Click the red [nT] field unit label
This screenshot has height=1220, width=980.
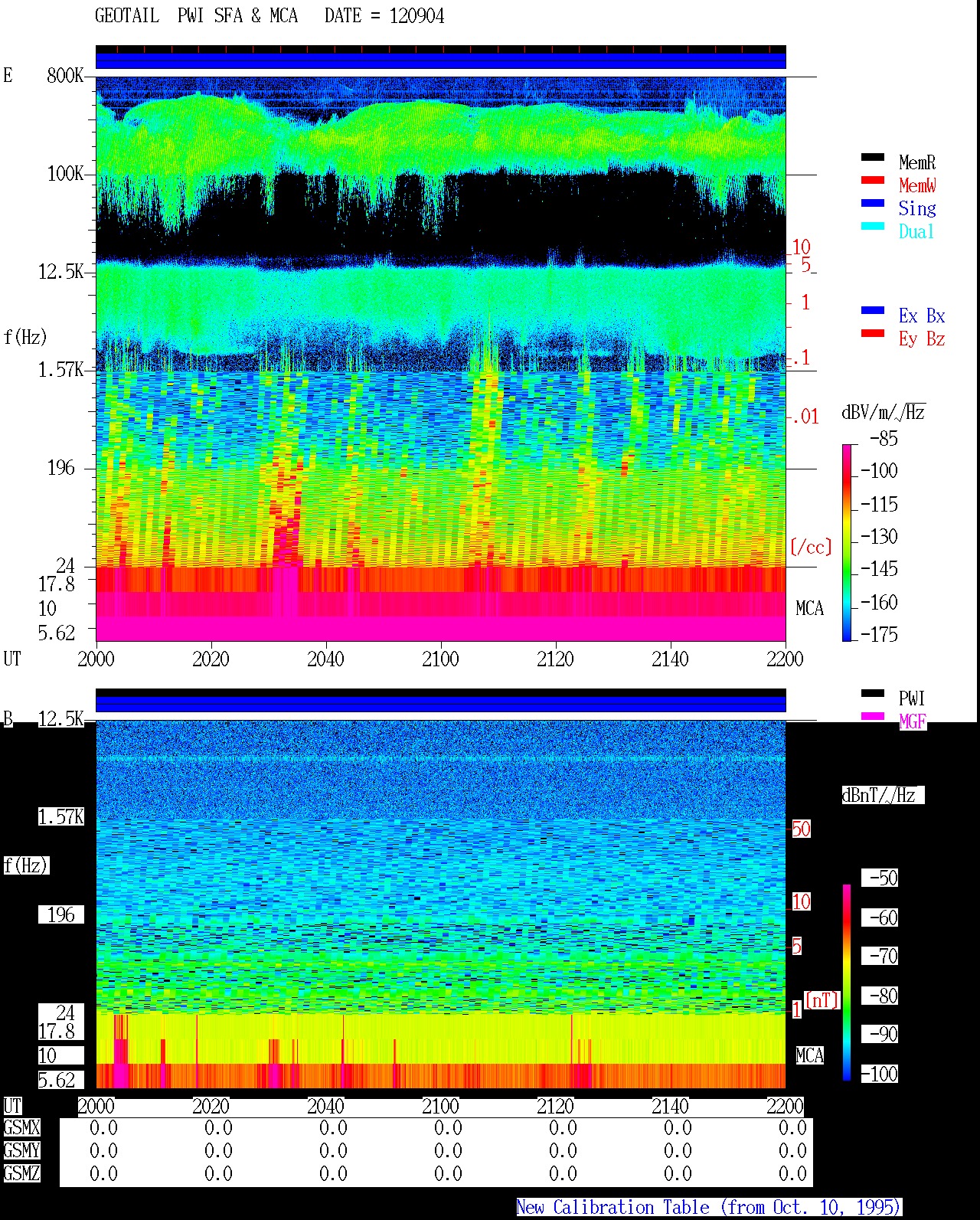(x=822, y=1000)
